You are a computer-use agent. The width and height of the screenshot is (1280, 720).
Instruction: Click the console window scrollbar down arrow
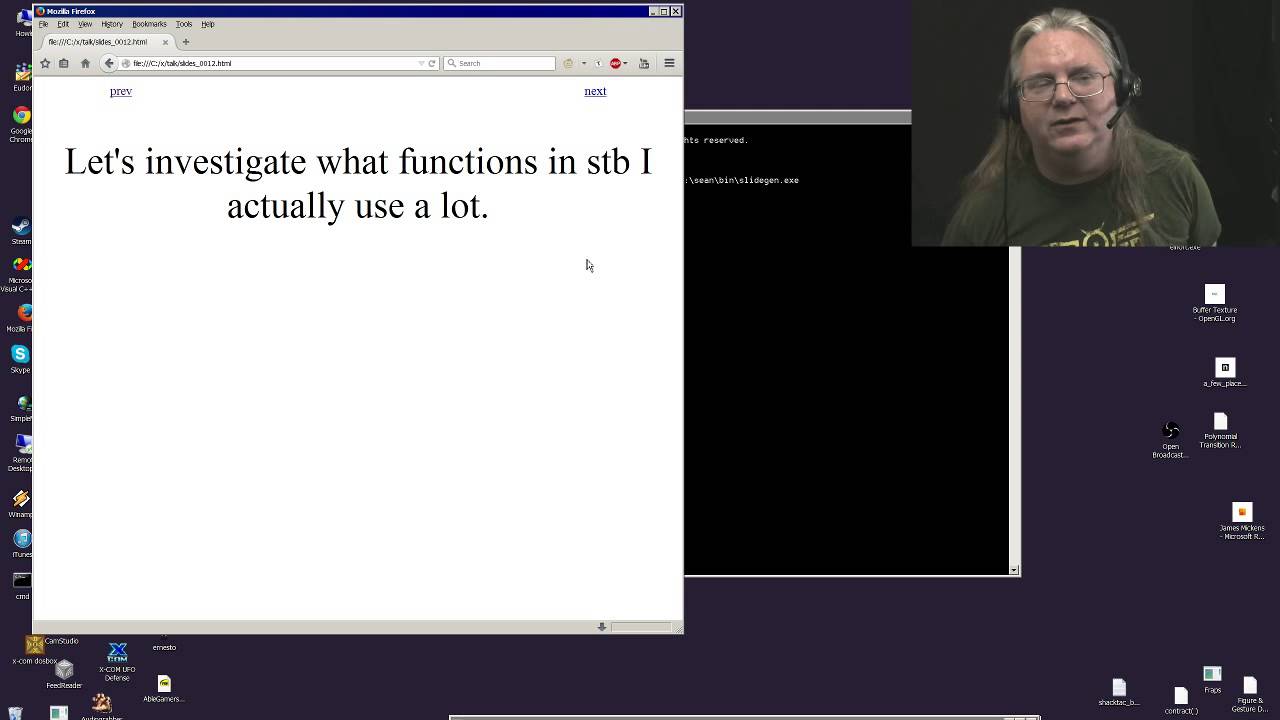point(1014,570)
